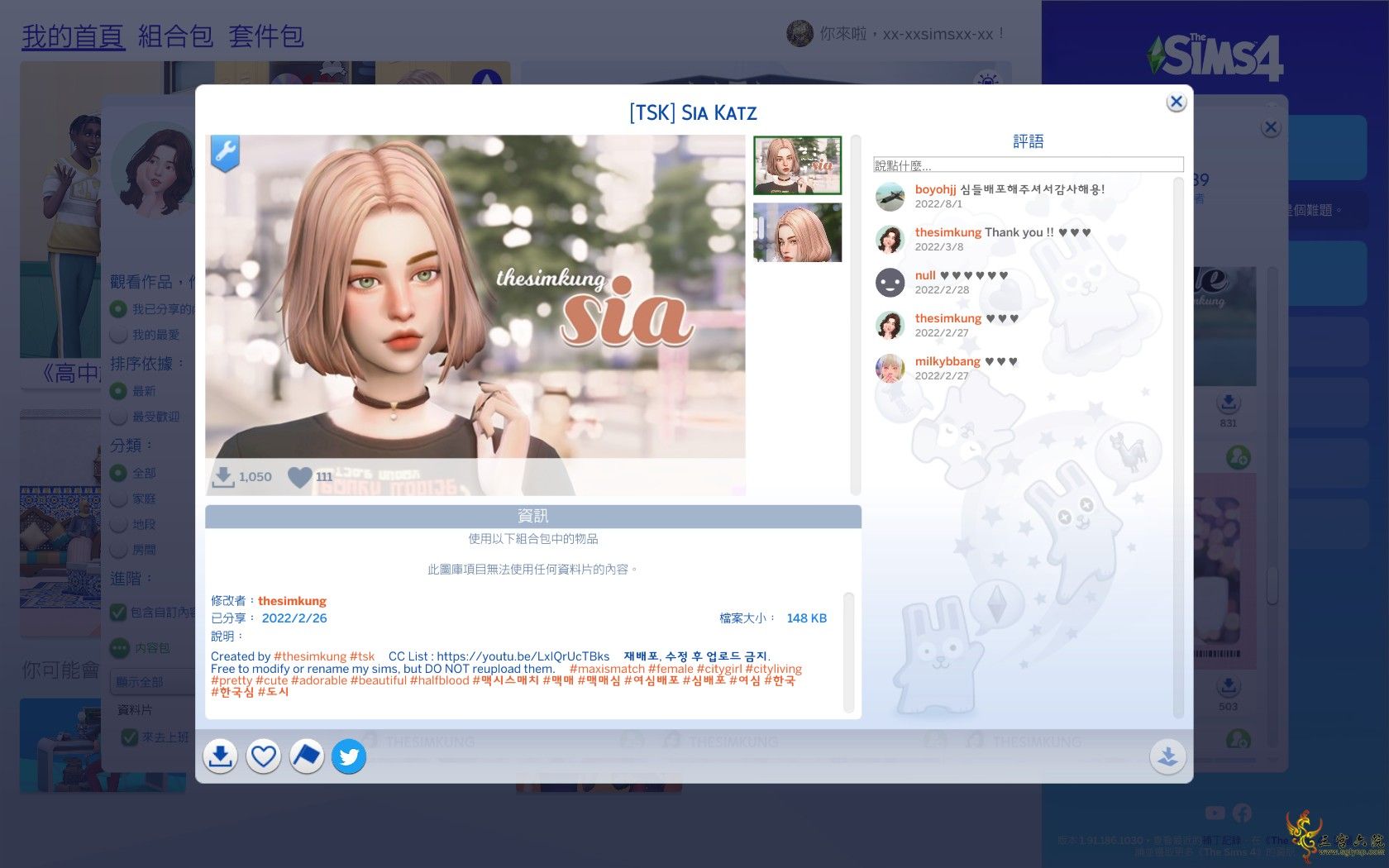Open 組合包 tab in gallery
Viewport: 1389px width, 868px height.
[175, 36]
